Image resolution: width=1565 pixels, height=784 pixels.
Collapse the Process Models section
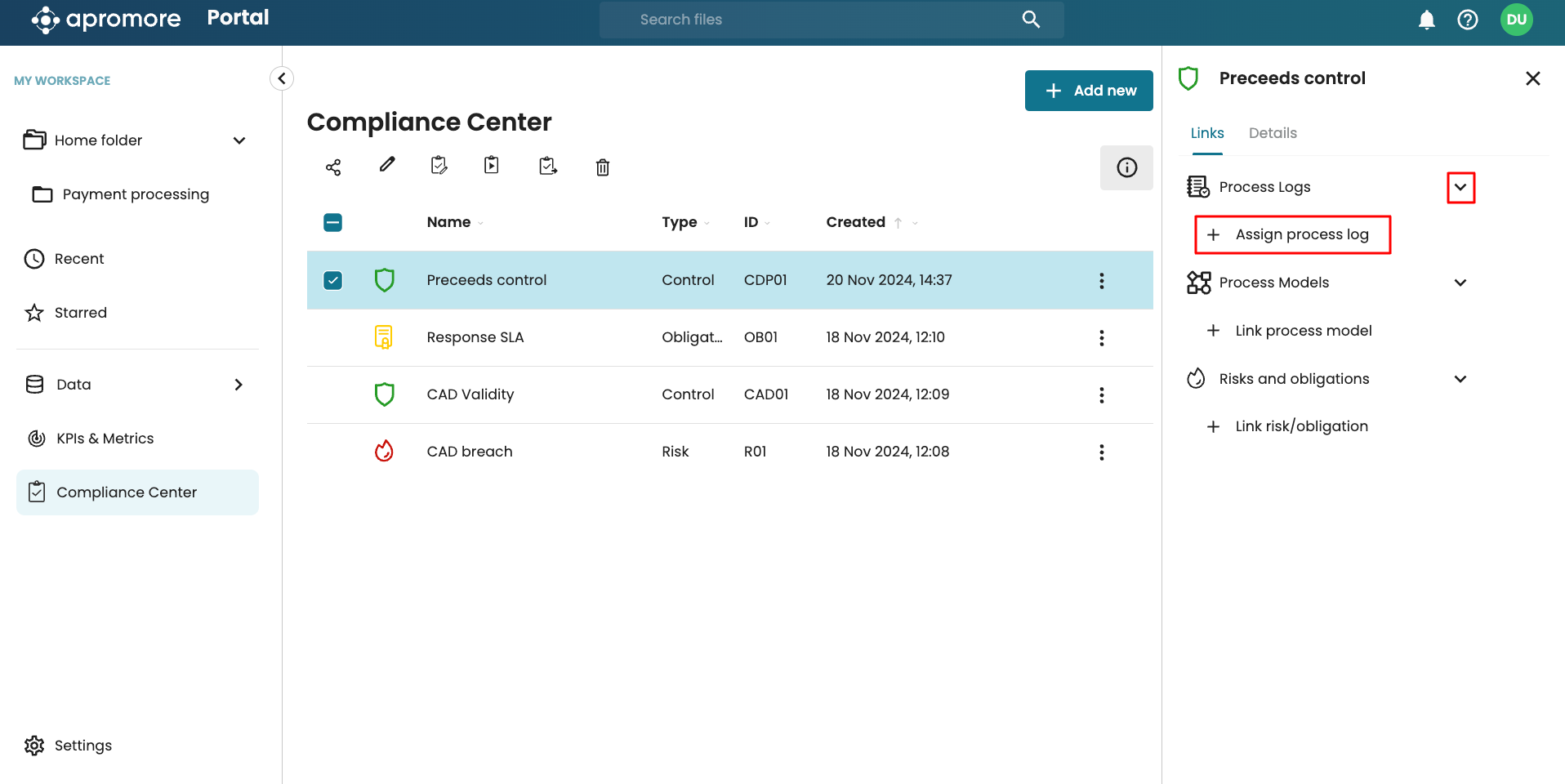pyautogui.click(x=1460, y=283)
